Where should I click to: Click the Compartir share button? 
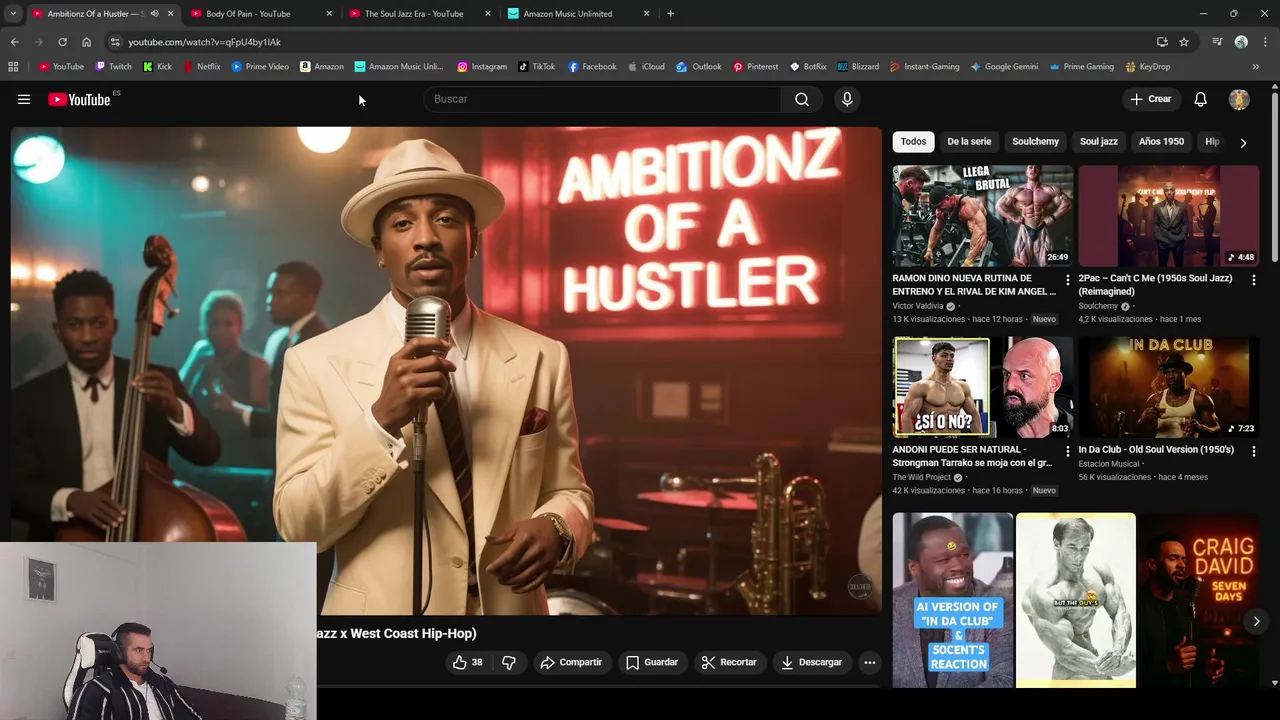point(571,662)
